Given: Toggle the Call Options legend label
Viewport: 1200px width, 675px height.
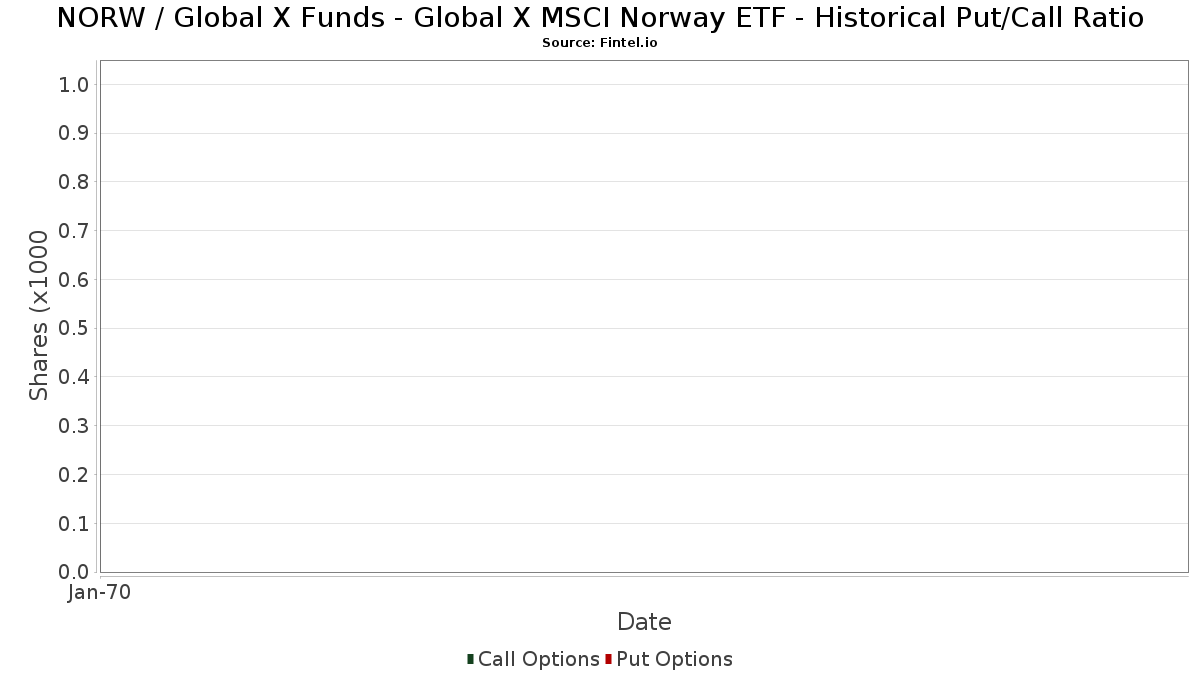Looking at the screenshot, I should (x=539, y=659).
